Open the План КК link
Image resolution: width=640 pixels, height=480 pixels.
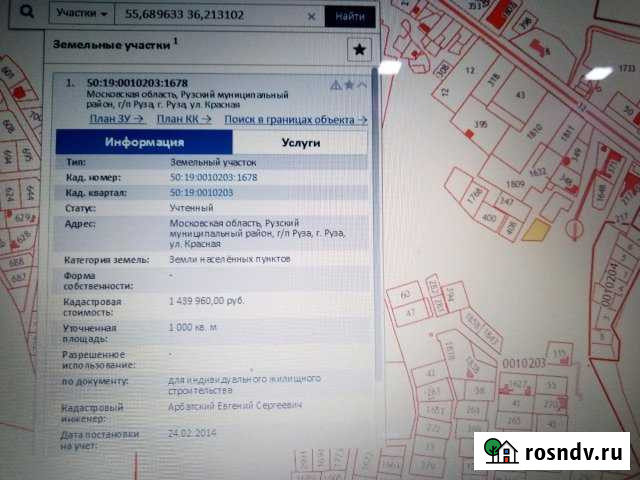(183, 119)
